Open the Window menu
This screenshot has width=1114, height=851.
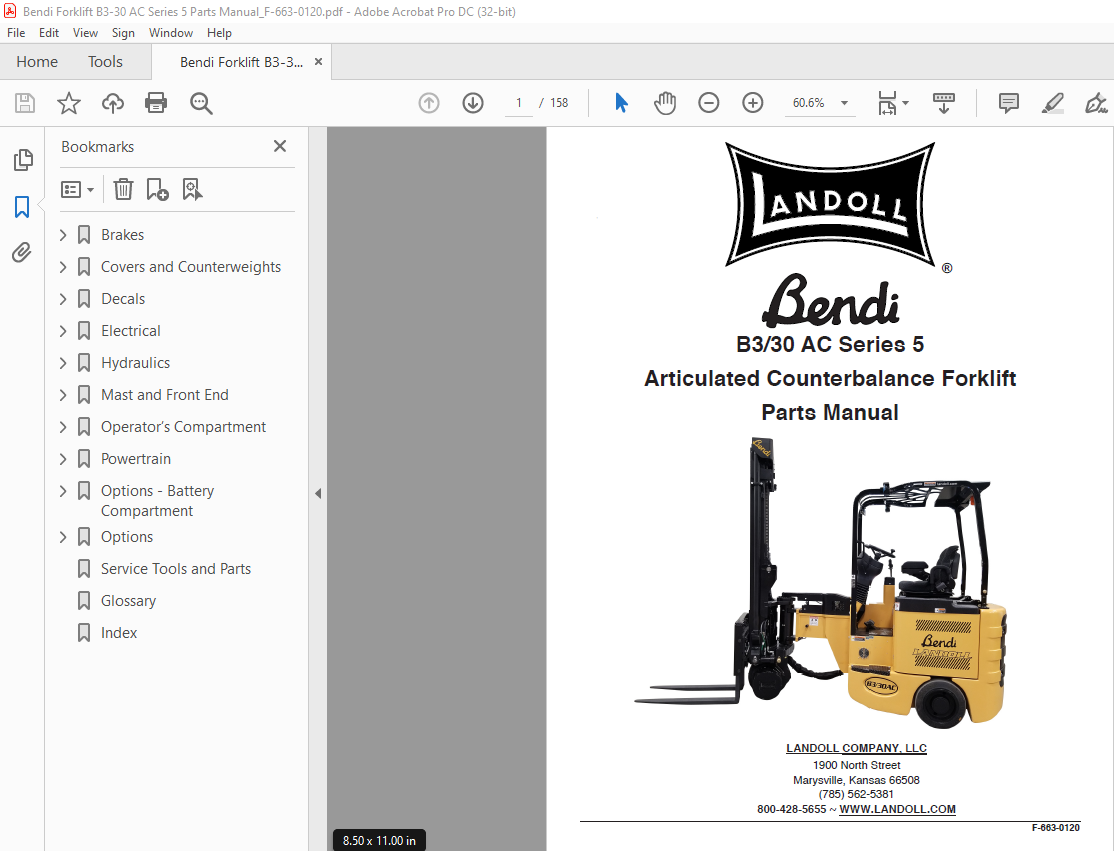(171, 33)
